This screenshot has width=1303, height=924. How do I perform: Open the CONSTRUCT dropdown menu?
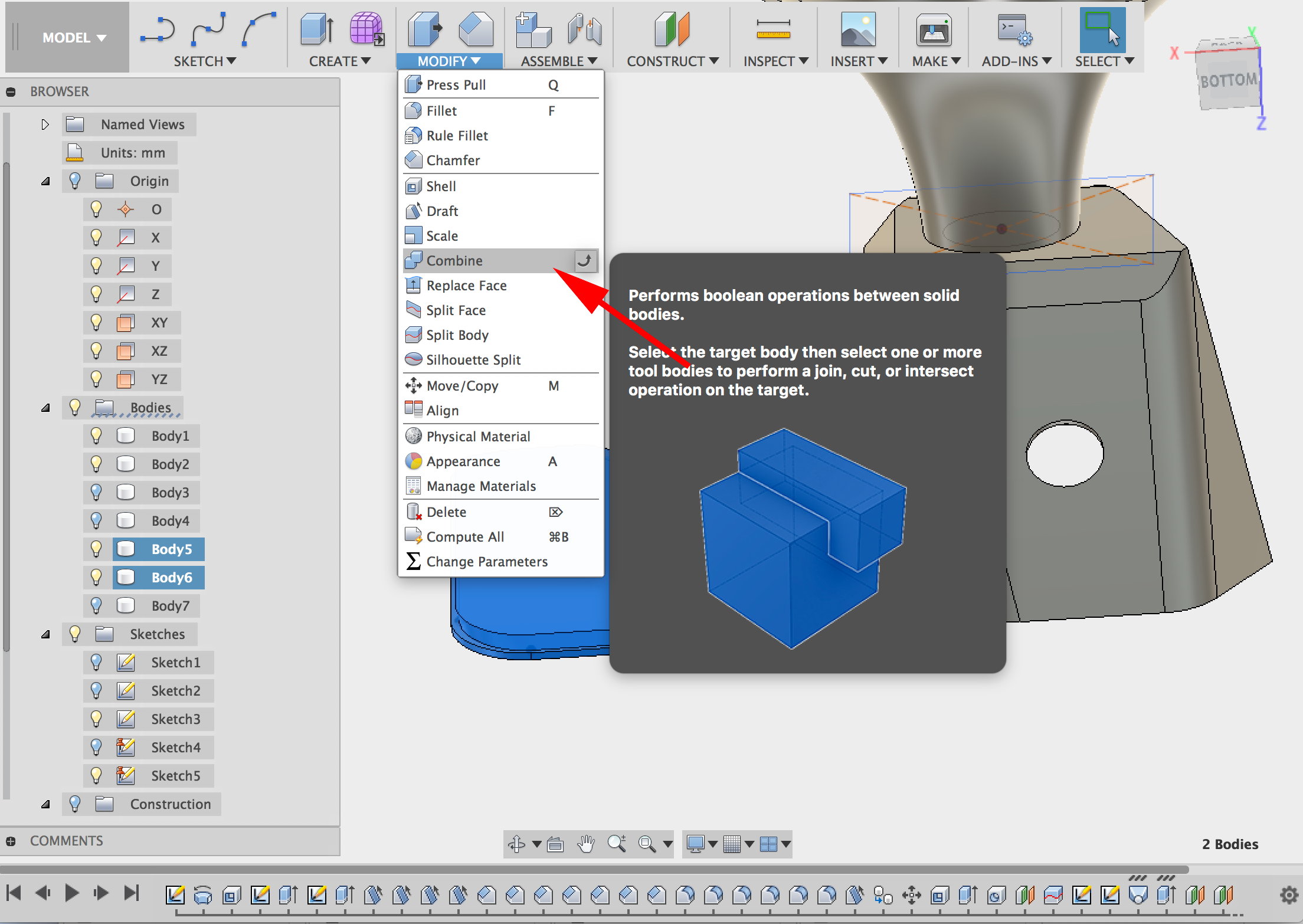click(x=673, y=61)
